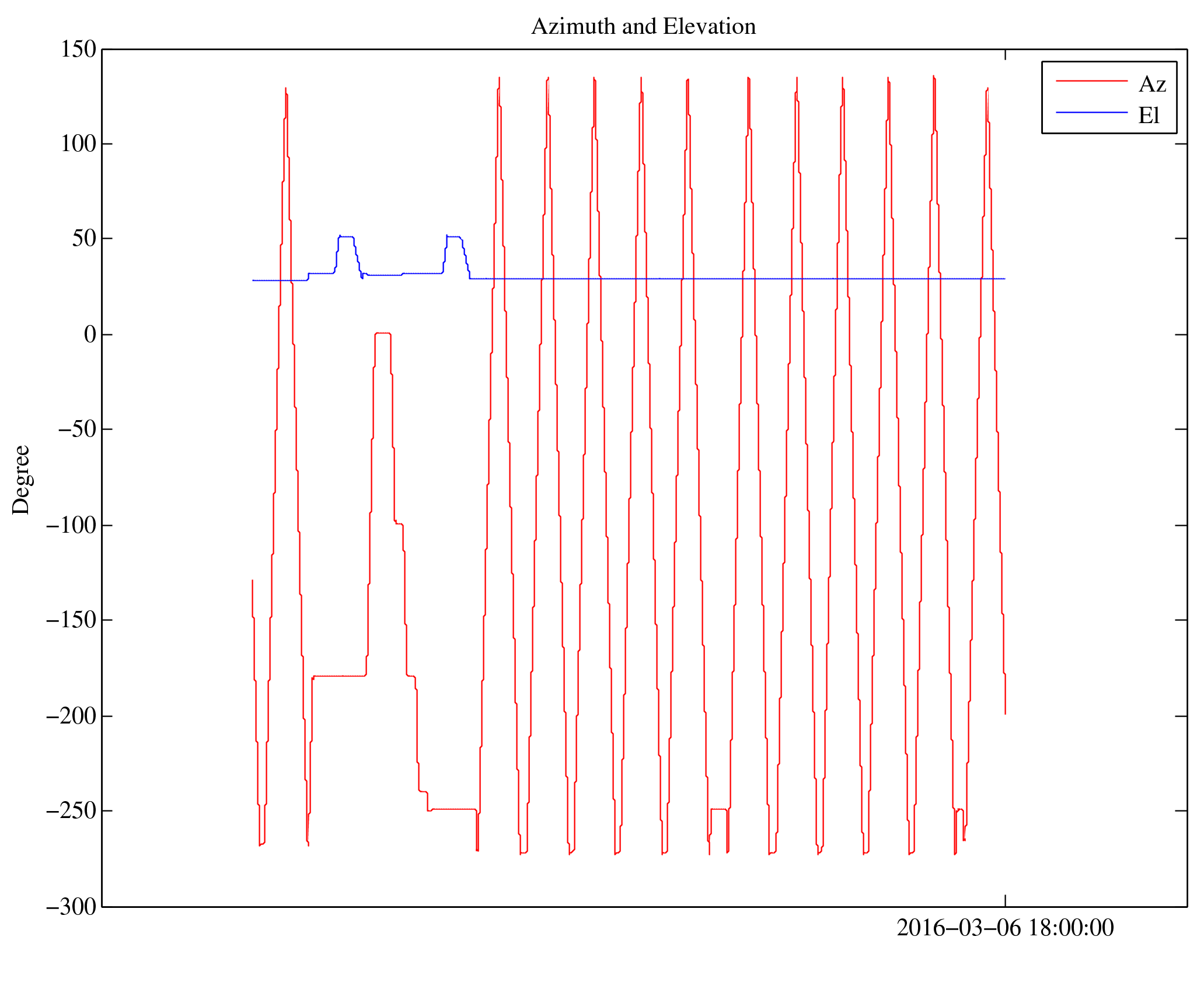Select the 'Az' legend text label

tap(1151, 85)
